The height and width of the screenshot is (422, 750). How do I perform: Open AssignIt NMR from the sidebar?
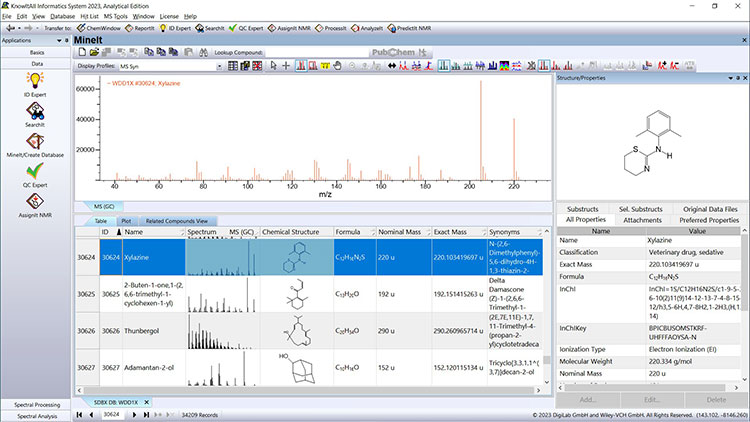(36, 203)
